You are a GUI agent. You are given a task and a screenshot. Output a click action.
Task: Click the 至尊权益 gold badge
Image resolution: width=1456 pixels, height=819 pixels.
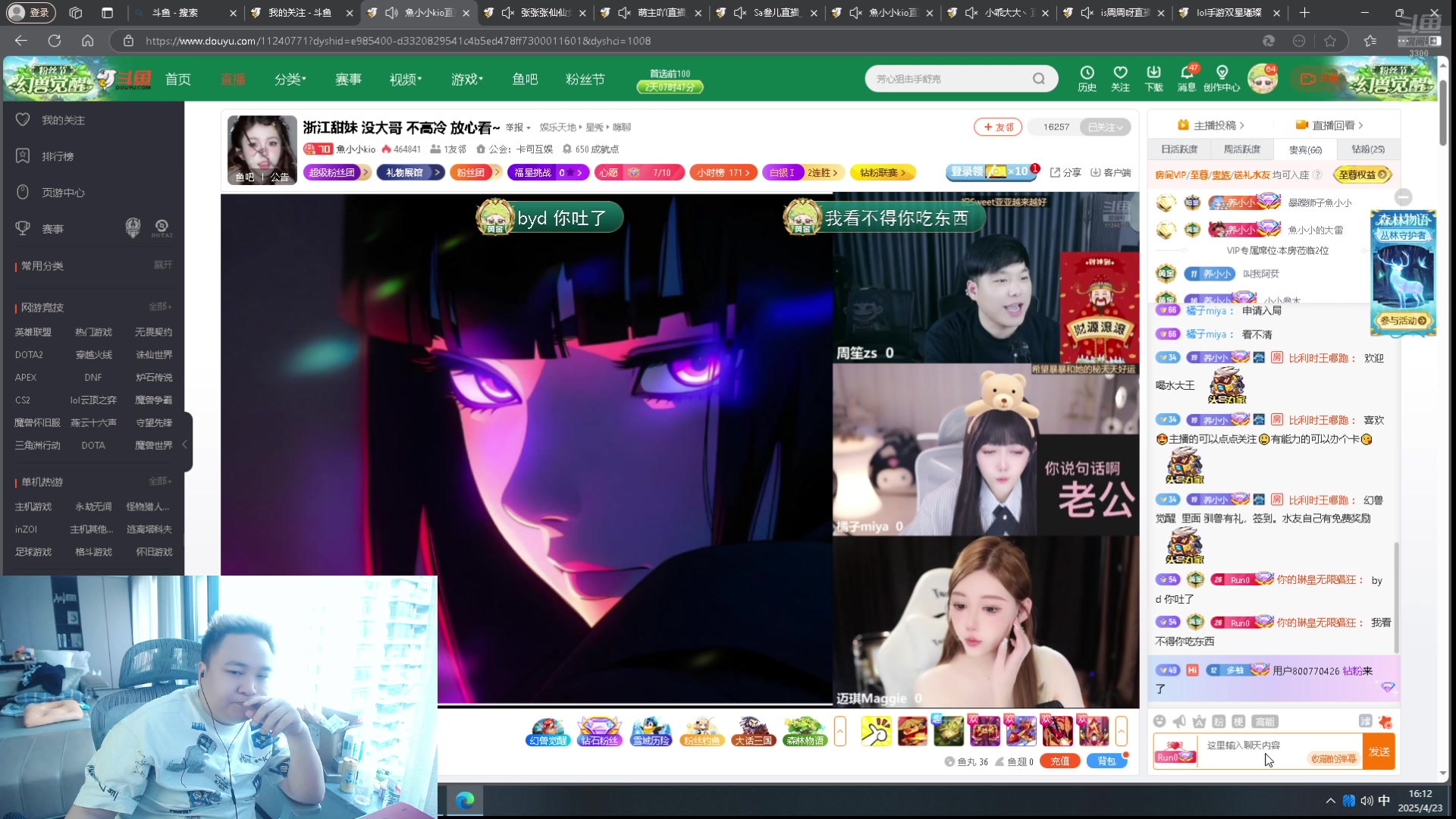(x=1363, y=174)
